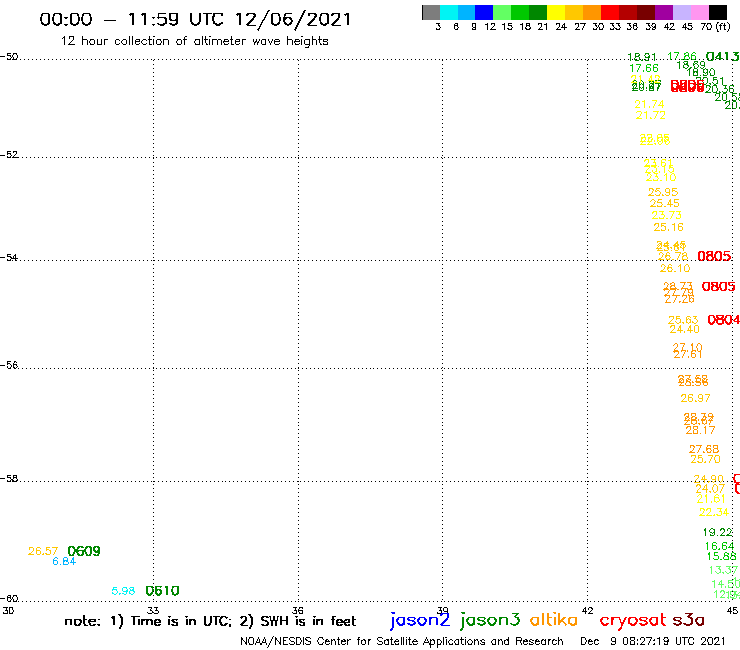The image size is (740, 650).
Task: Pick the dark blue 12 ft legend swatch
Action: tap(484, 12)
